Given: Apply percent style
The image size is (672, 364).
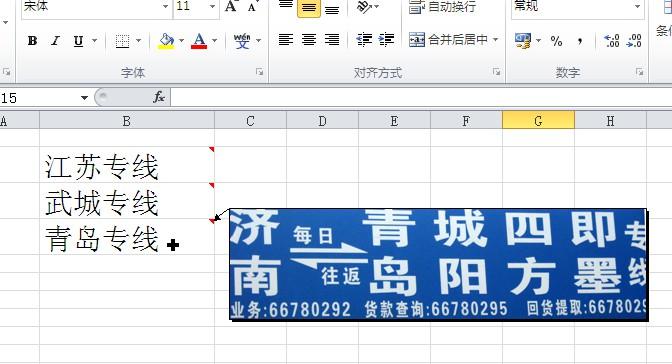Looking at the screenshot, I should [x=556, y=41].
